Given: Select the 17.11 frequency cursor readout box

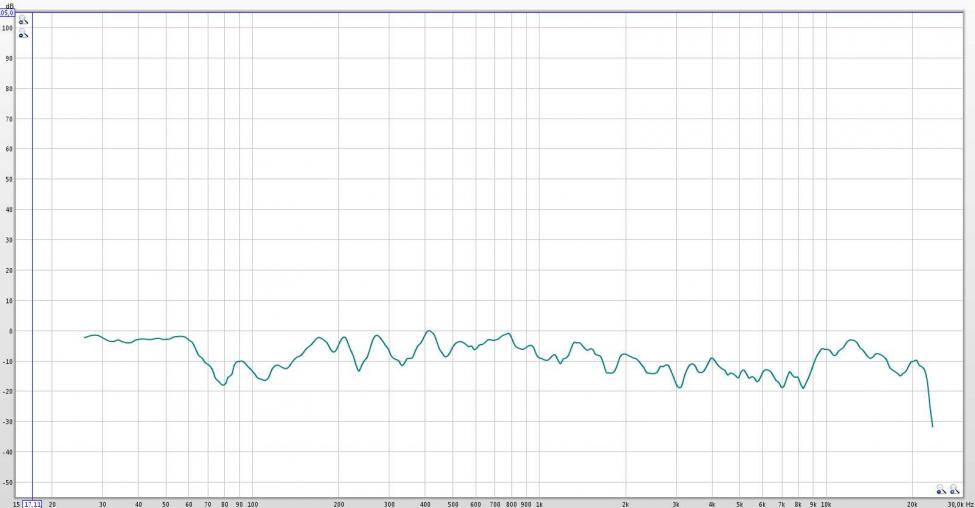Looking at the screenshot, I should 32,504.
